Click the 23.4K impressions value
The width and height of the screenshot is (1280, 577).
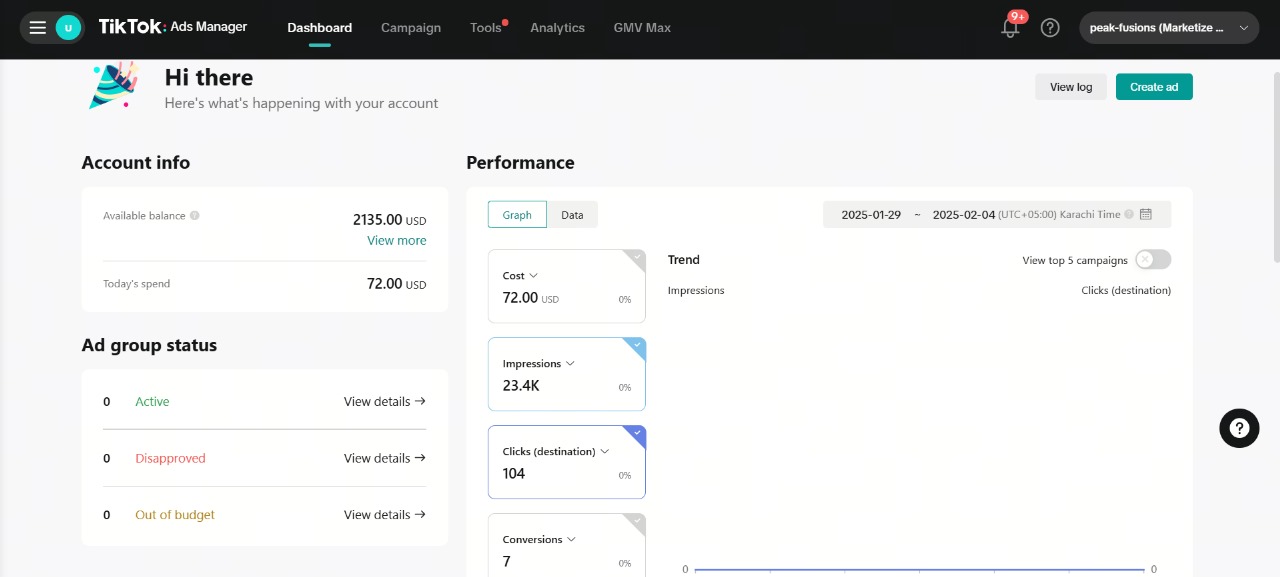click(521, 386)
